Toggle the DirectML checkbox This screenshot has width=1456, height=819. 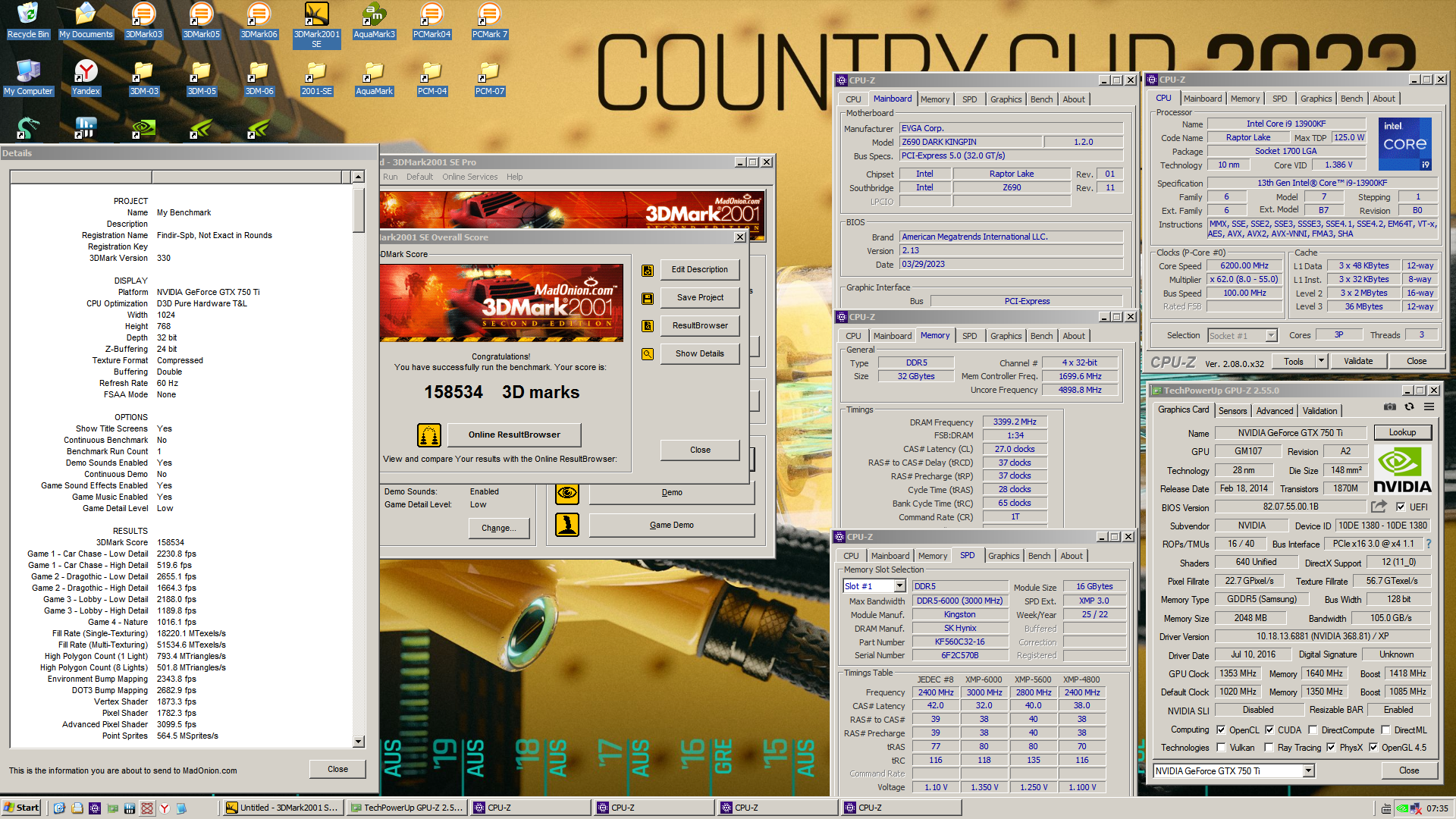(1385, 730)
